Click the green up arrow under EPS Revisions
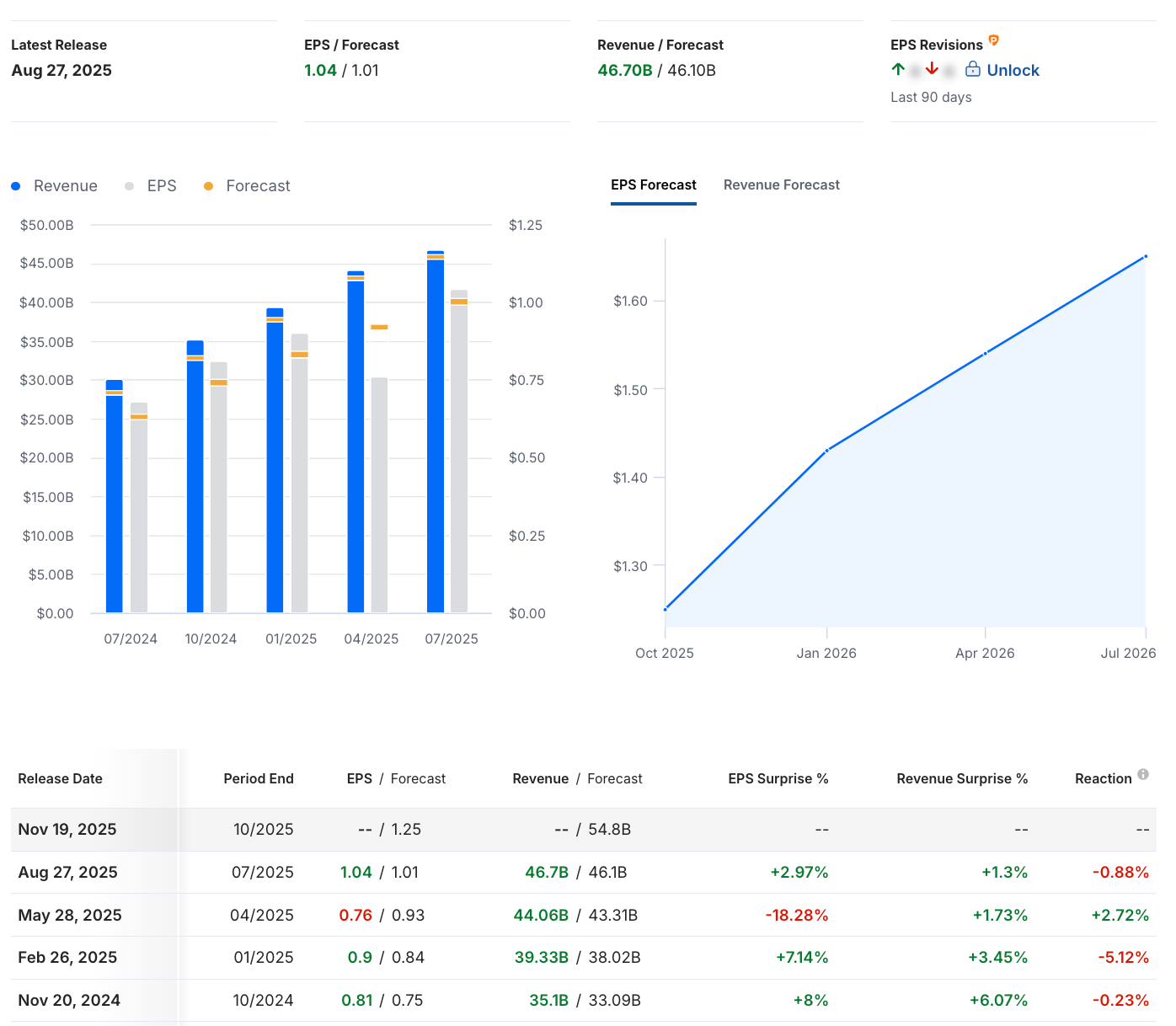Screen dimensions: 1176x1026 point(898,69)
